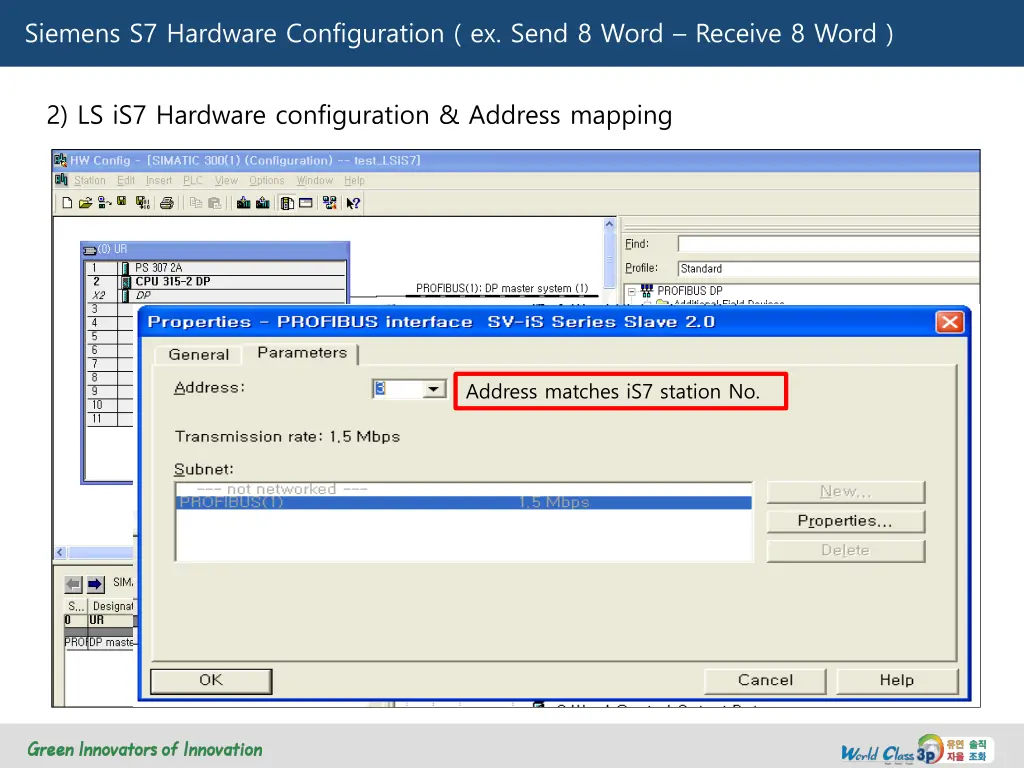The image size is (1024, 768).
Task: Click the Delete subnet button
Action: tap(846, 551)
